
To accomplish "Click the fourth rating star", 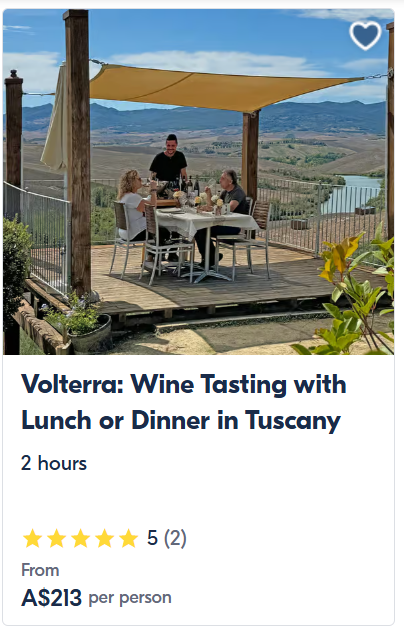I will tap(105, 538).
